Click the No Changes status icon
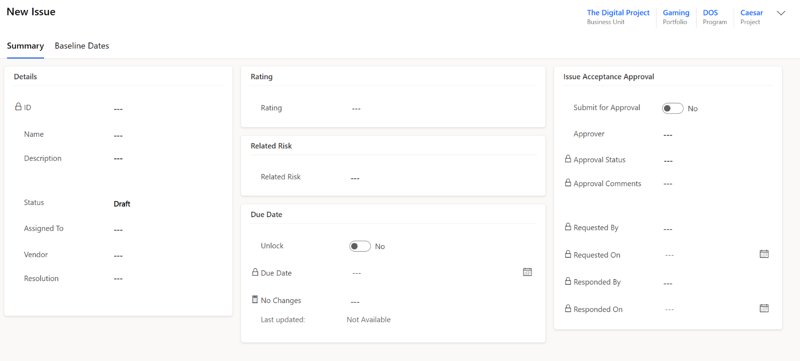This screenshot has height=361, width=800. tap(255, 299)
